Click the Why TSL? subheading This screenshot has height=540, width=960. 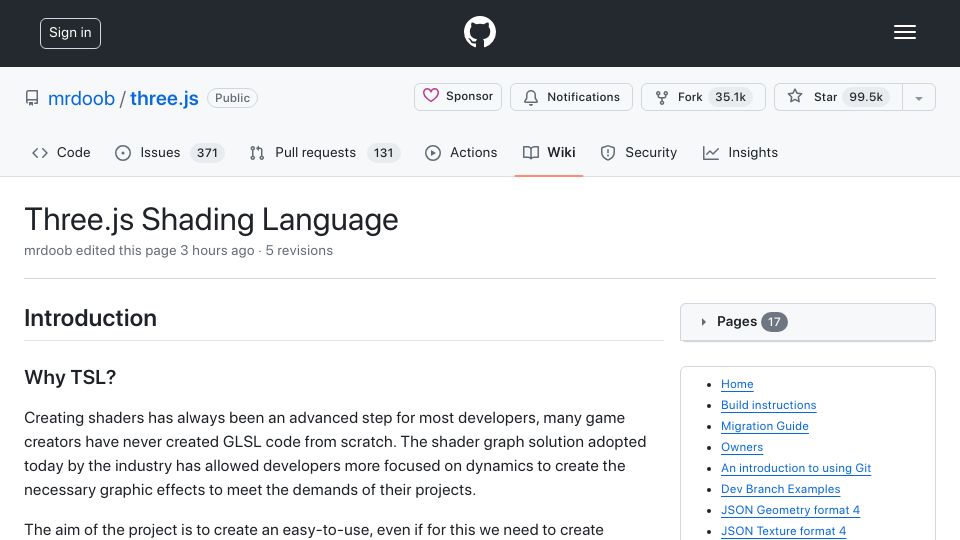point(70,377)
